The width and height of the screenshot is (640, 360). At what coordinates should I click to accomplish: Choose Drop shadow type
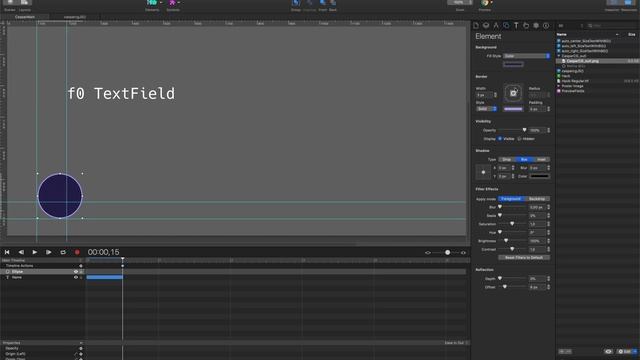[507, 159]
